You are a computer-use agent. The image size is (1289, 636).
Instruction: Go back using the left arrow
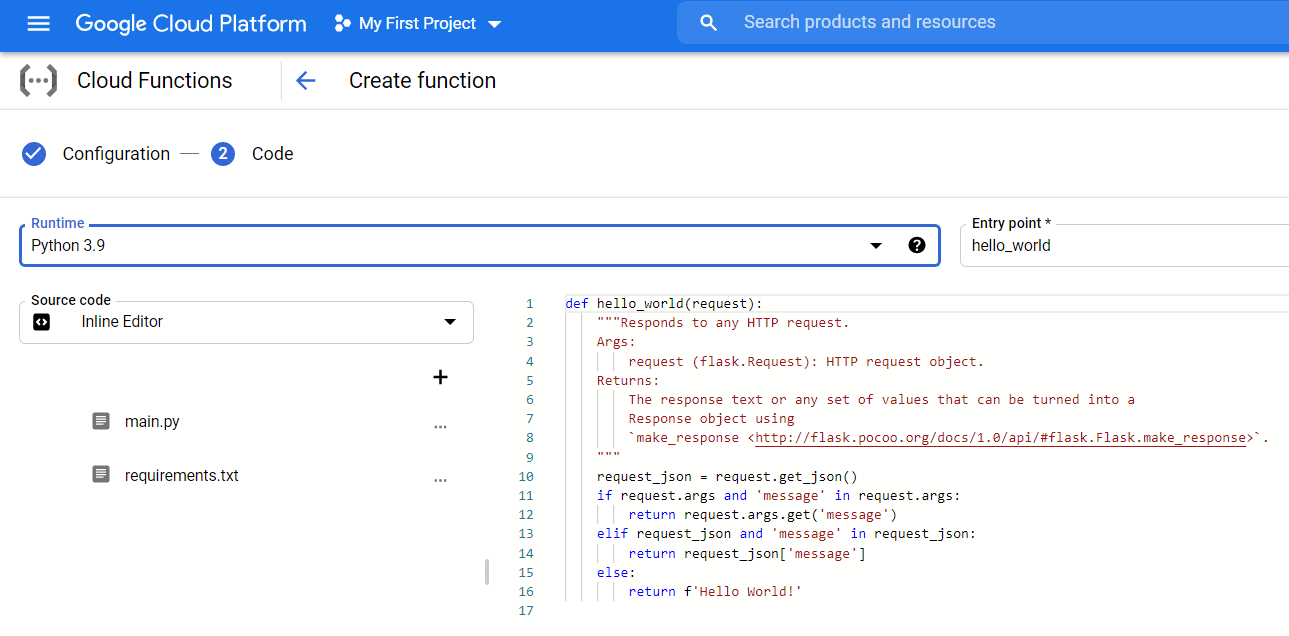[306, 81]
